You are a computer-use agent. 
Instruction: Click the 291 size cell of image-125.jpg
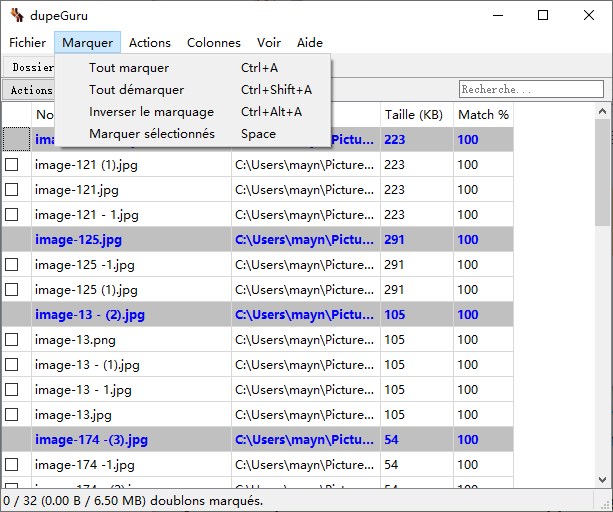tap(417, 240)
